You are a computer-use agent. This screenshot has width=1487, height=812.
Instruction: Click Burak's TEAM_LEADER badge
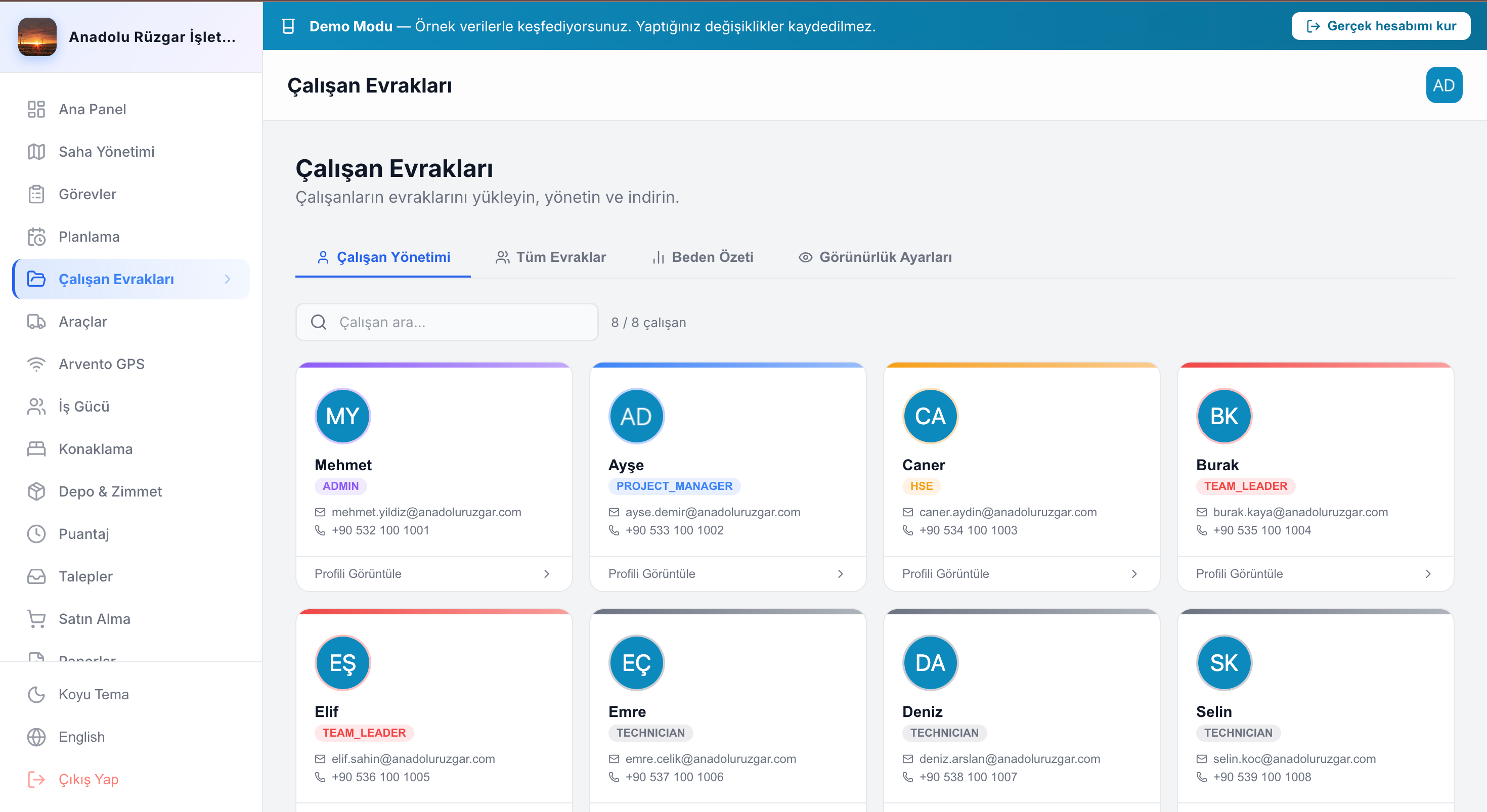click(1246, 486)
